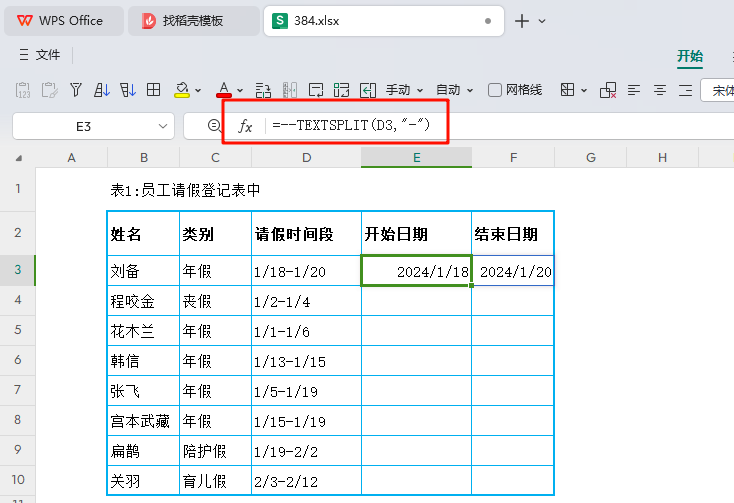Click cell E3 showing 2024/1/18
The width and height of the screenshot is (734, 503).
click(x=416, y=270)
